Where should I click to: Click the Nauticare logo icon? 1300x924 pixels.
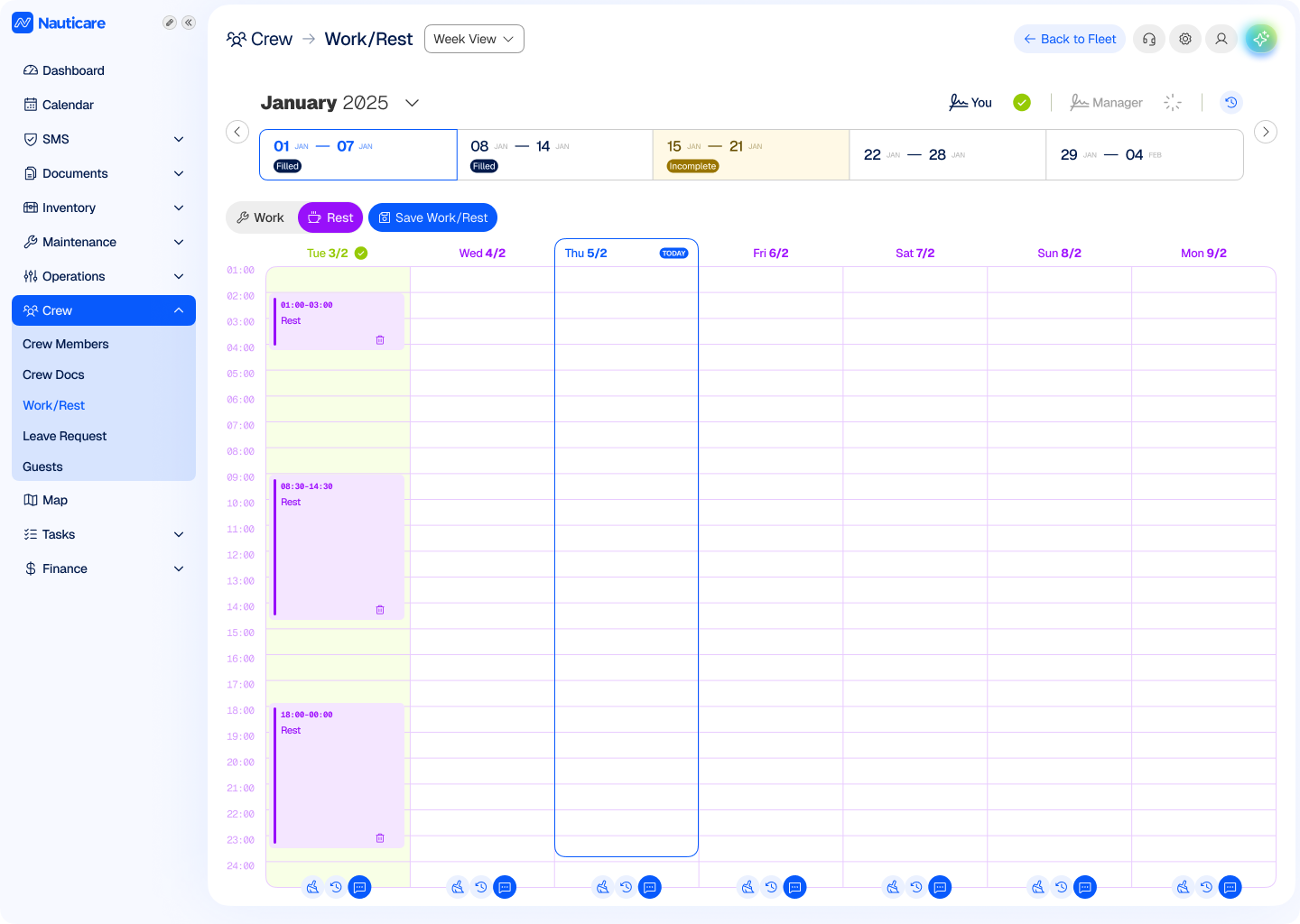pos(23,23)
